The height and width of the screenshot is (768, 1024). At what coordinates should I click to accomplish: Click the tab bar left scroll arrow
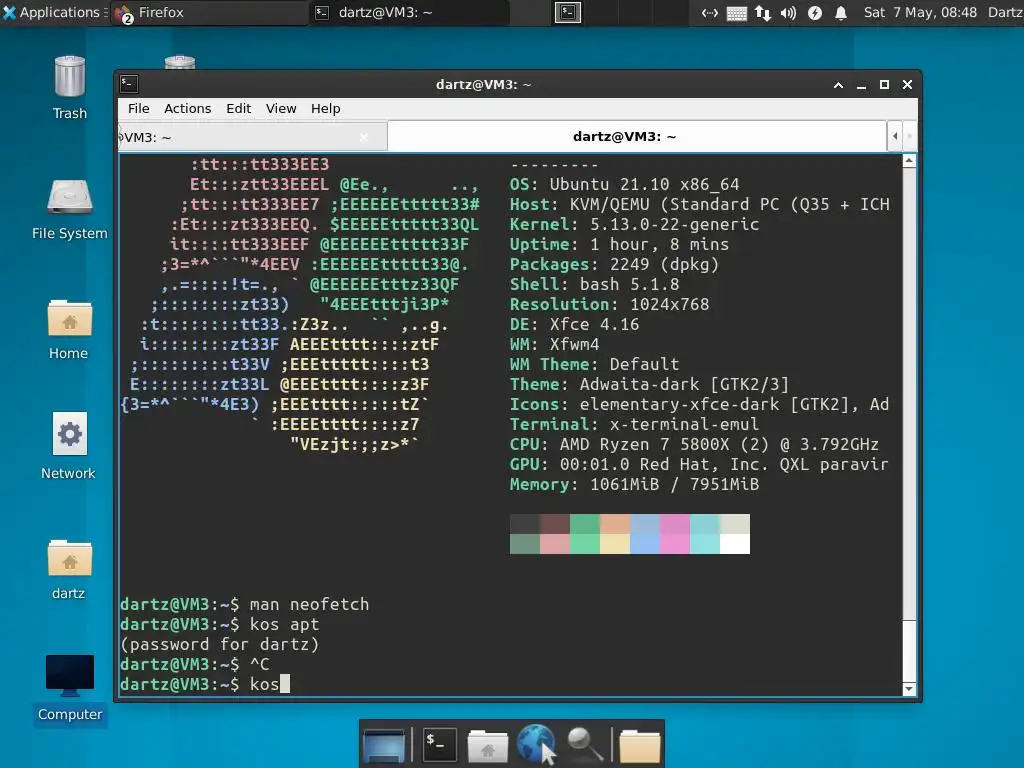pos(895,136)
